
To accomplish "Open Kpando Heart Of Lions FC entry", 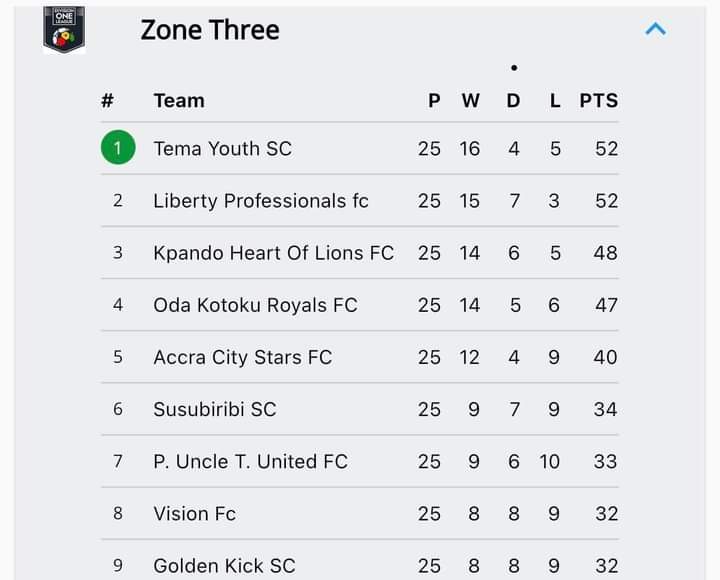I will (360, 253).
